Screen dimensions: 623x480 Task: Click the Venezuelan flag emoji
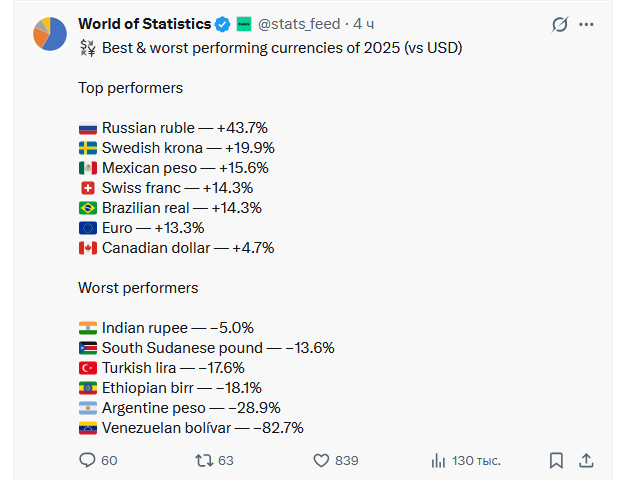coord(88,428)
